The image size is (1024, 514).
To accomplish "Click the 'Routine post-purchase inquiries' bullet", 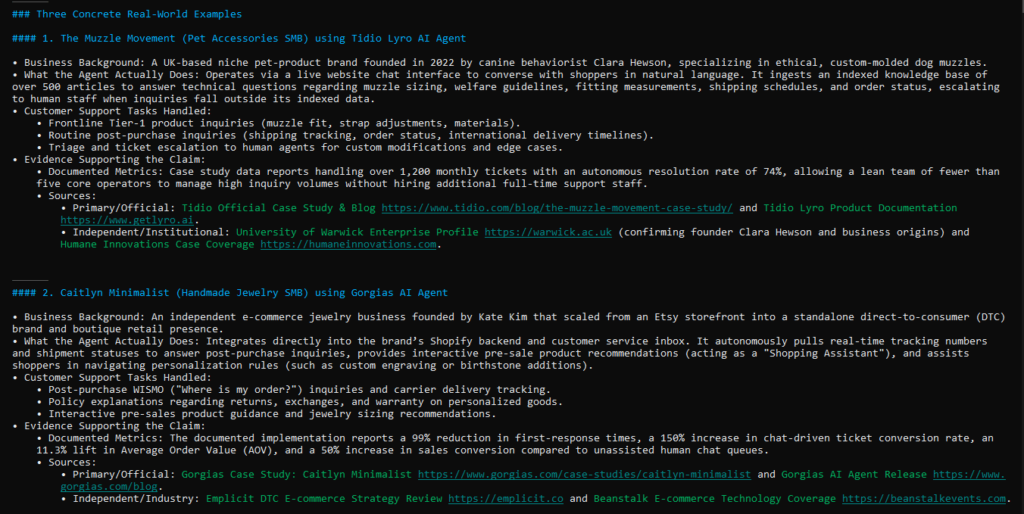I will pos(345,135).
